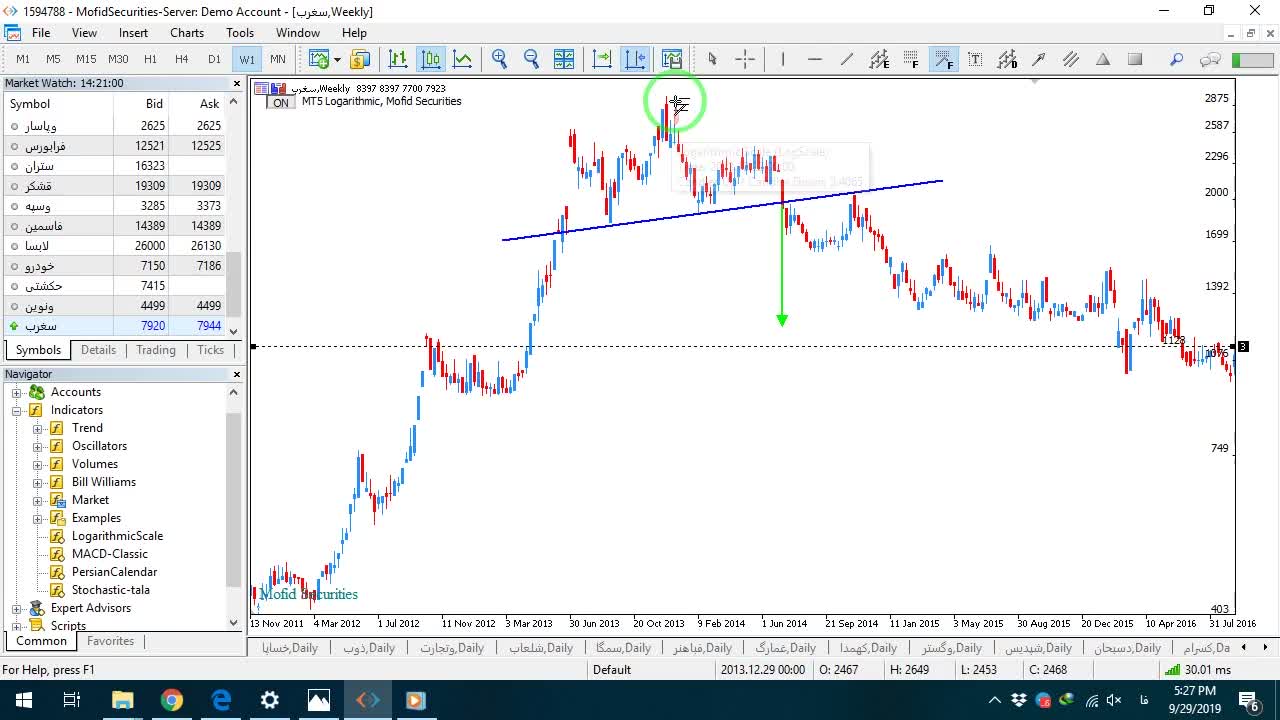The width and height of the screenshot is (1280, 720).
Task: Click the ON button on the chart
Action: point(281,102)
